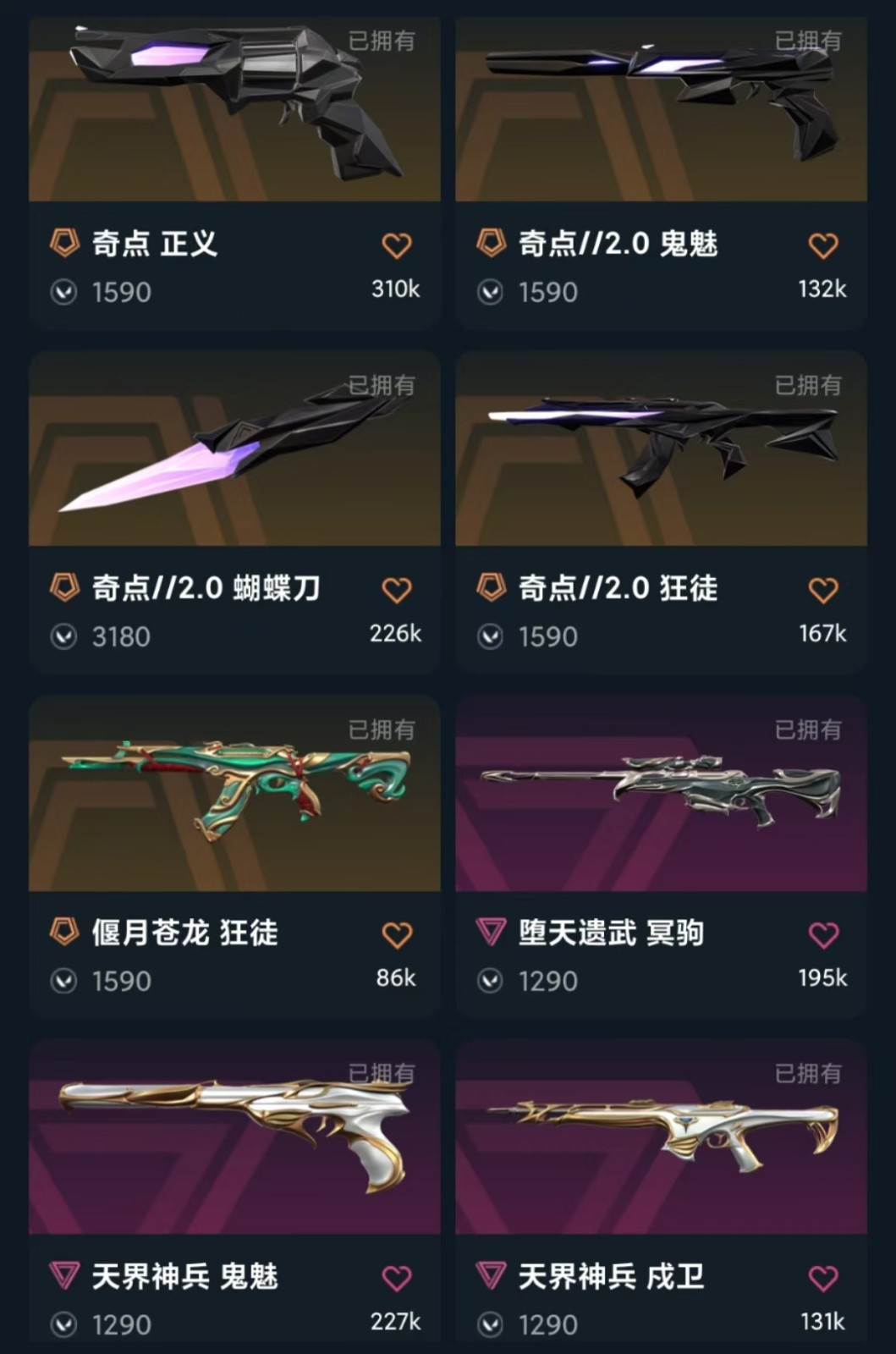The image size is (896, 1354).
Task: Tap pink heart for 堕天遗武 冥驹
Action: tap(823, 934)
